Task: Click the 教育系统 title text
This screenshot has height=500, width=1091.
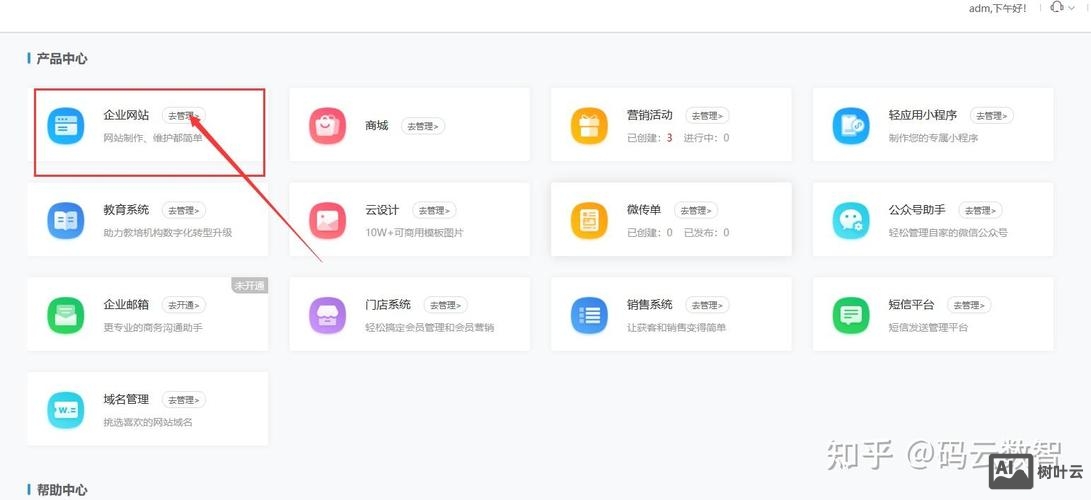Action: tap(126, 210)
